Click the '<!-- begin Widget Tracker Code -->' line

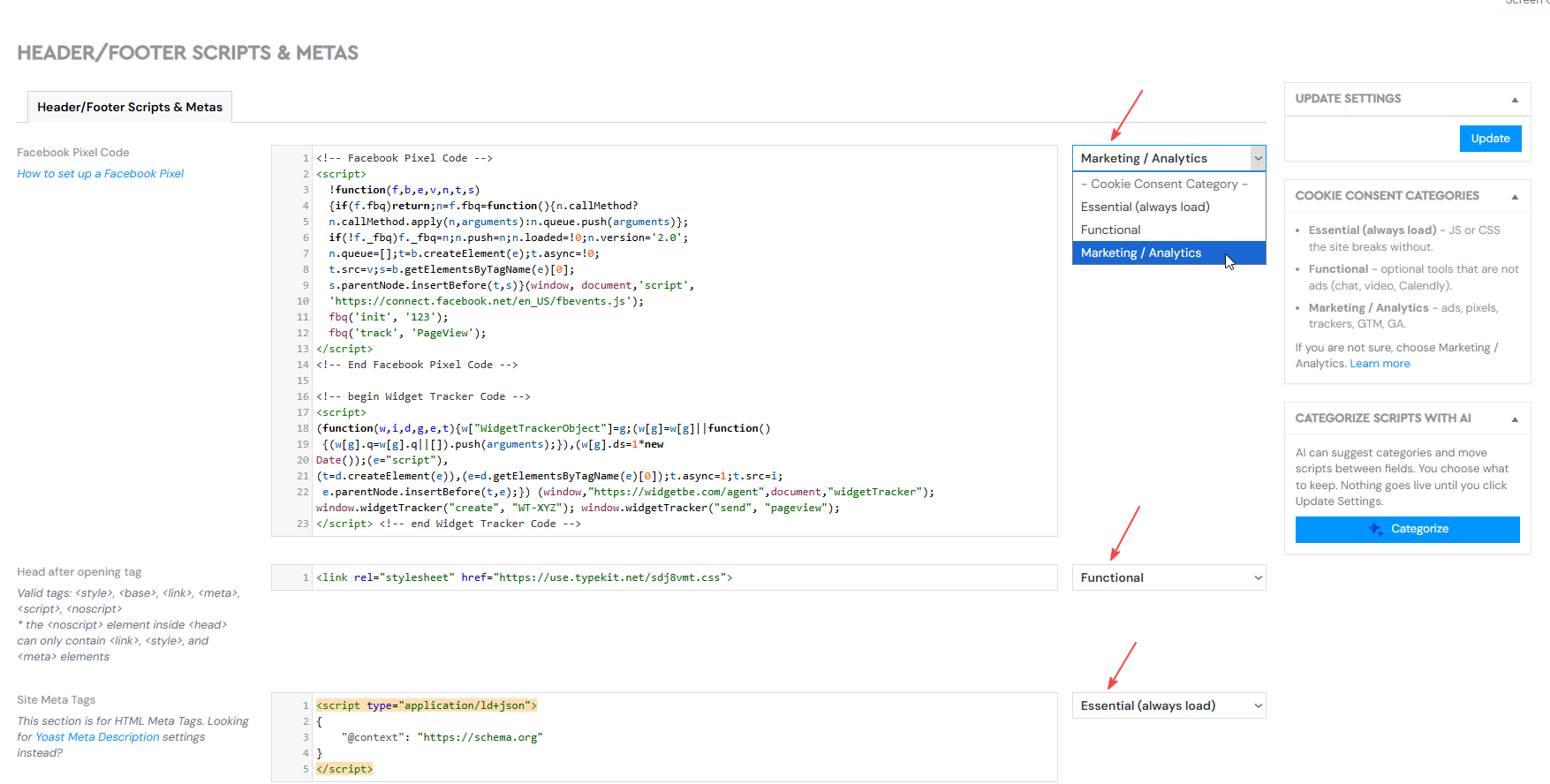tap(423, 396)
